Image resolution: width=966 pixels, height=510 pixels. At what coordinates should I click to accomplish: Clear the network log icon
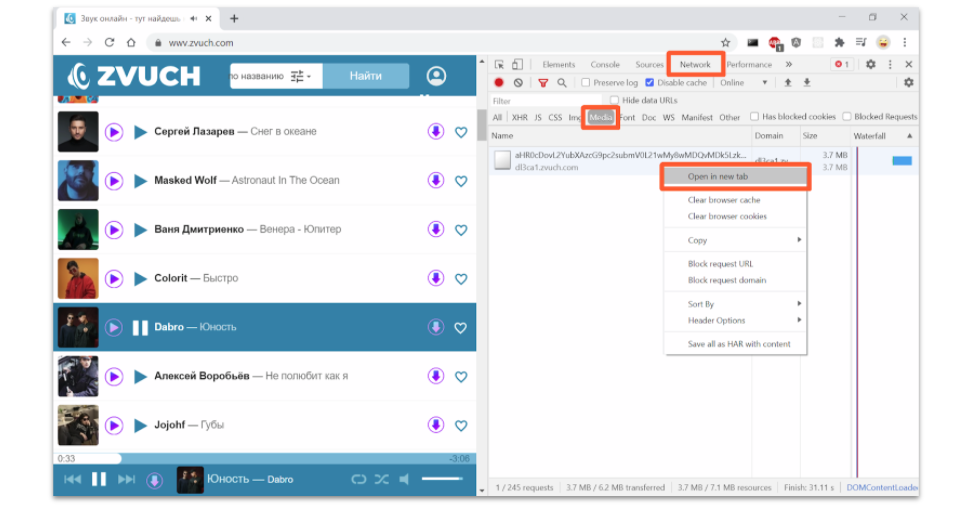pos(518,83)
